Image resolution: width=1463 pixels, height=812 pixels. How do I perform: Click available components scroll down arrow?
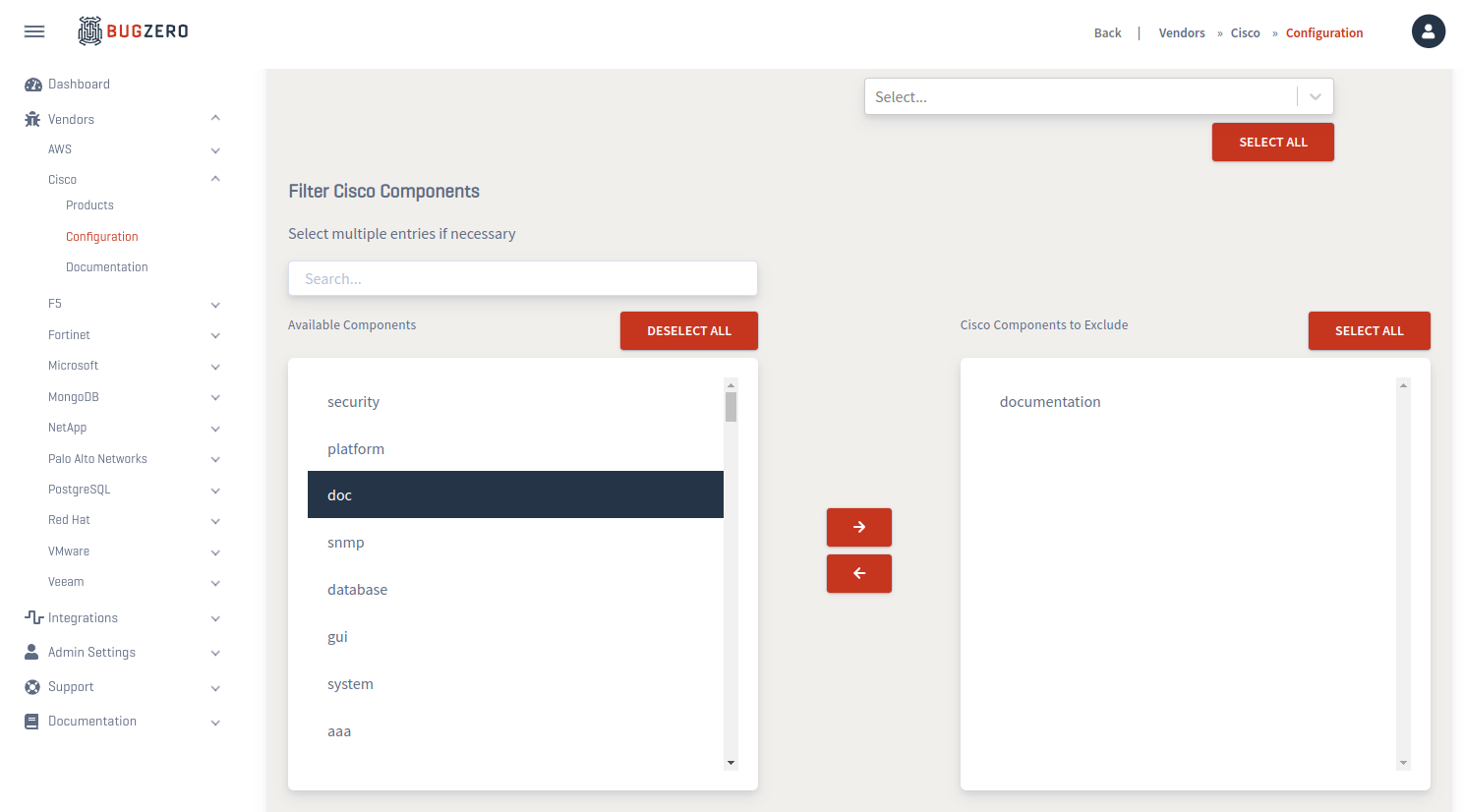click(x=731, y=763)
